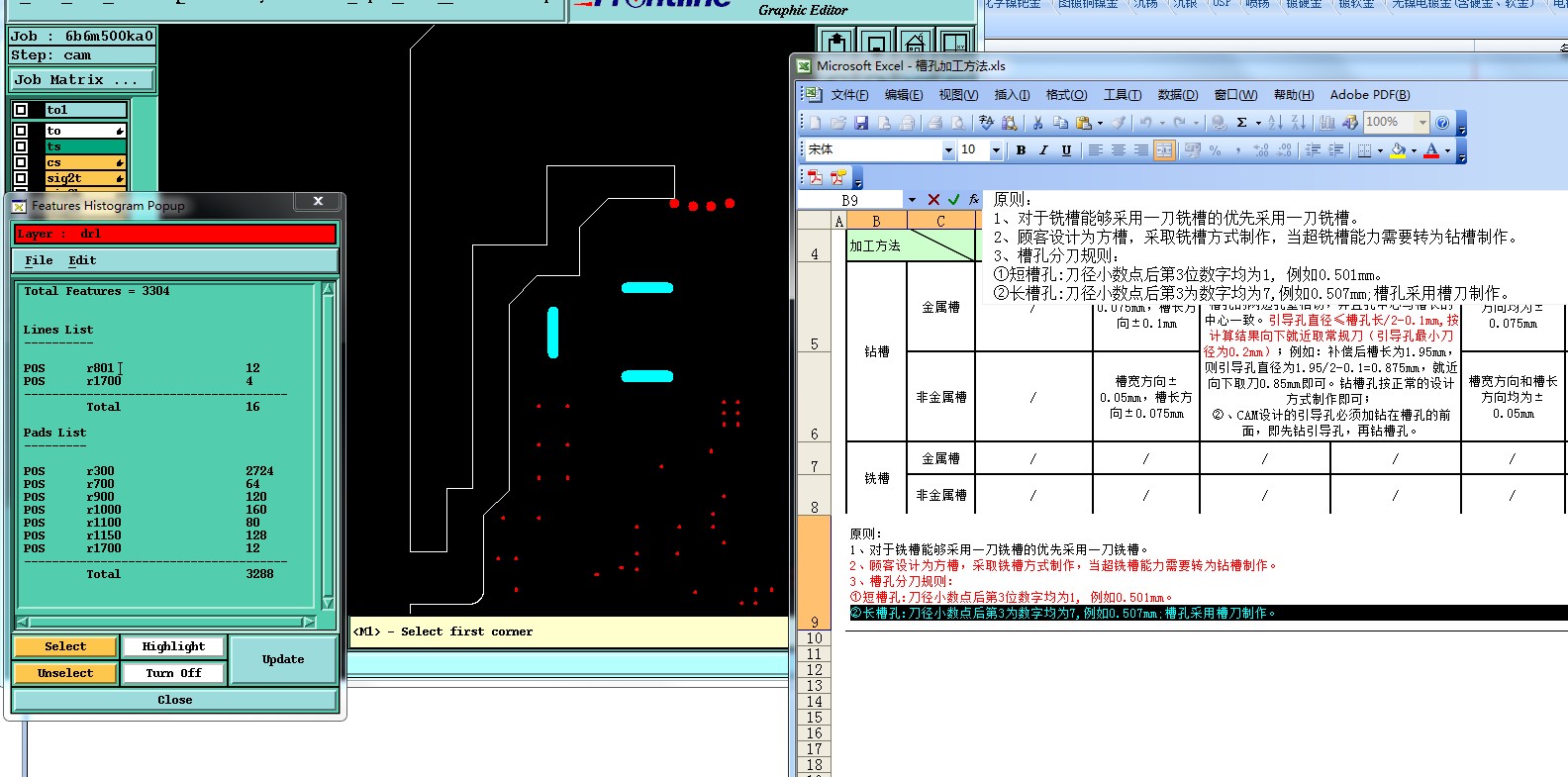
Task: Click the Fill Color paint bucket swatch
Action: pos(1398,150)
